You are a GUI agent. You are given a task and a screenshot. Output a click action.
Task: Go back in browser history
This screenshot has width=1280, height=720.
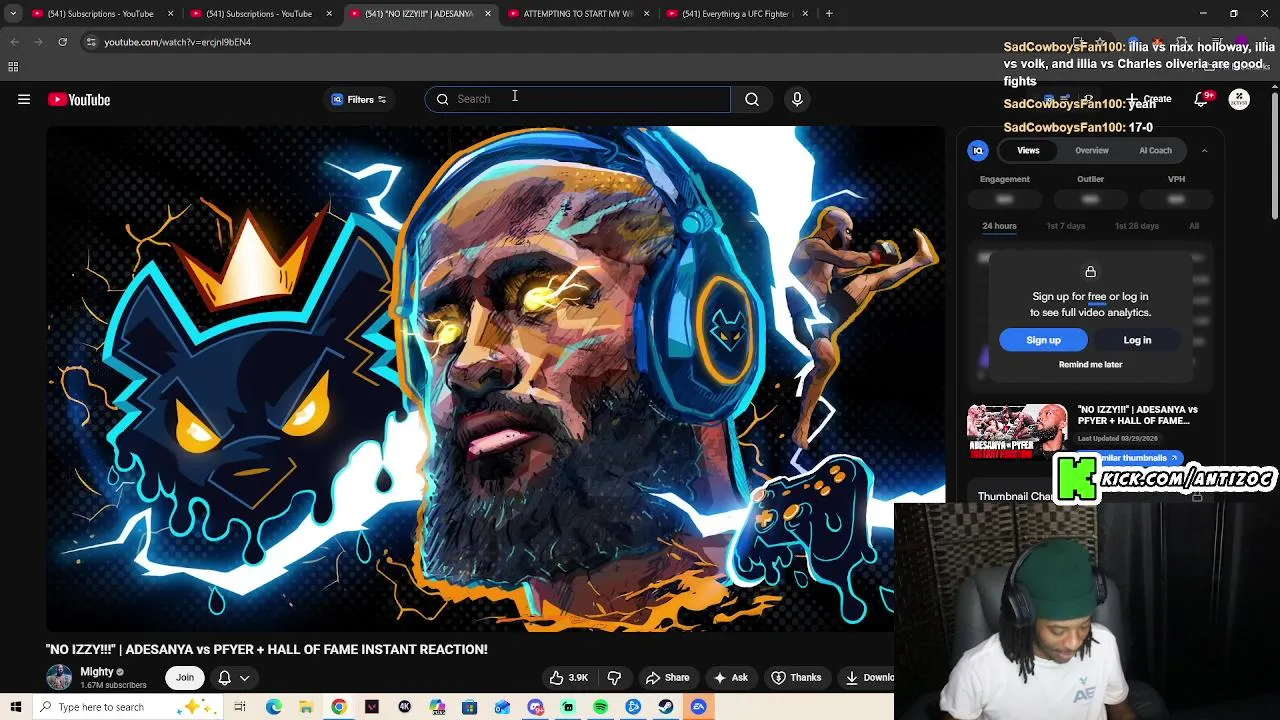coord(14,42)
